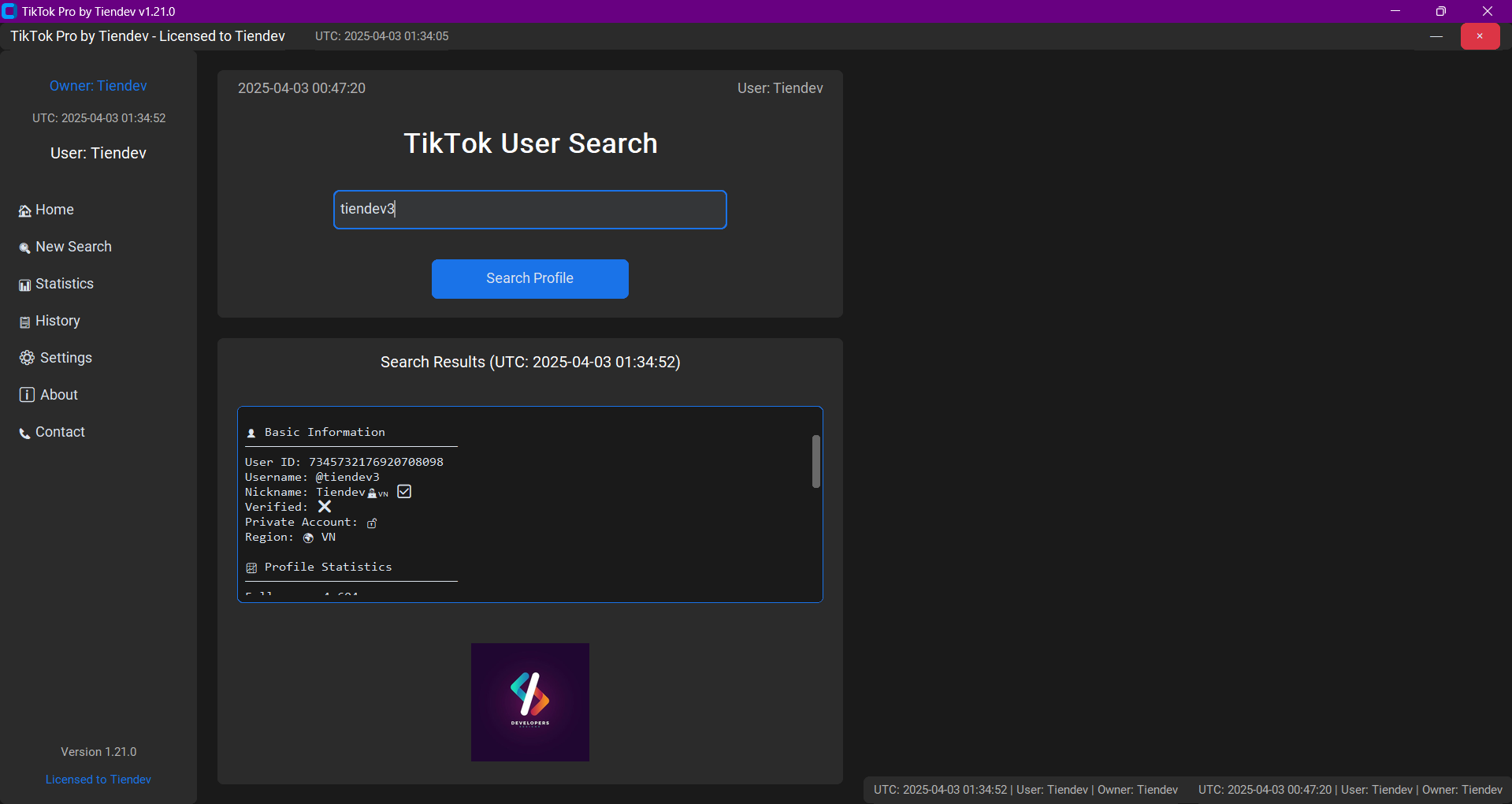Click the Profile Statistics section icon
1512x804 pixels.
coord(251,568)
